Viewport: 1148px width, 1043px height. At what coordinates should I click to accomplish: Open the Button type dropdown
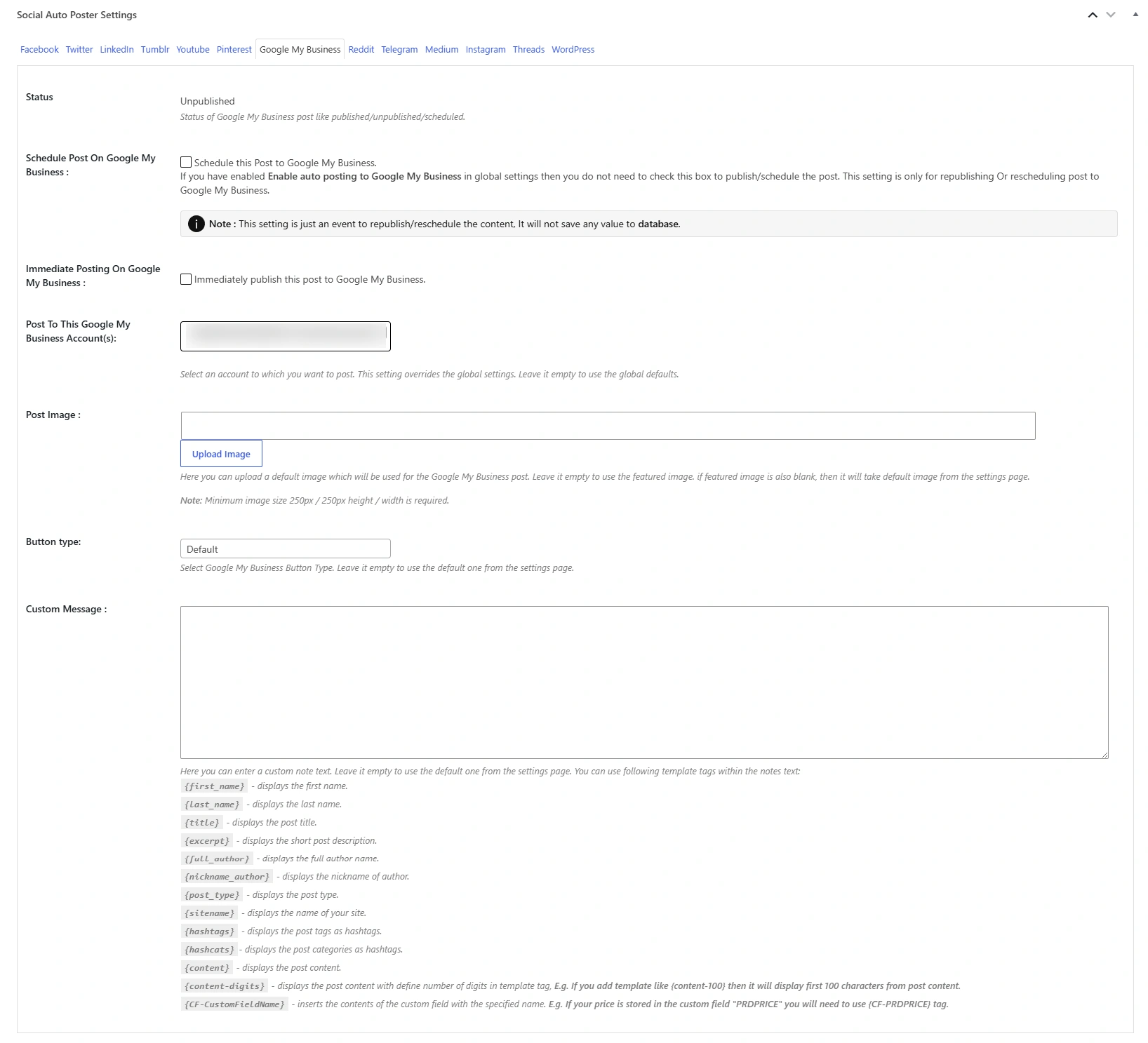click(x=286, y=549)
